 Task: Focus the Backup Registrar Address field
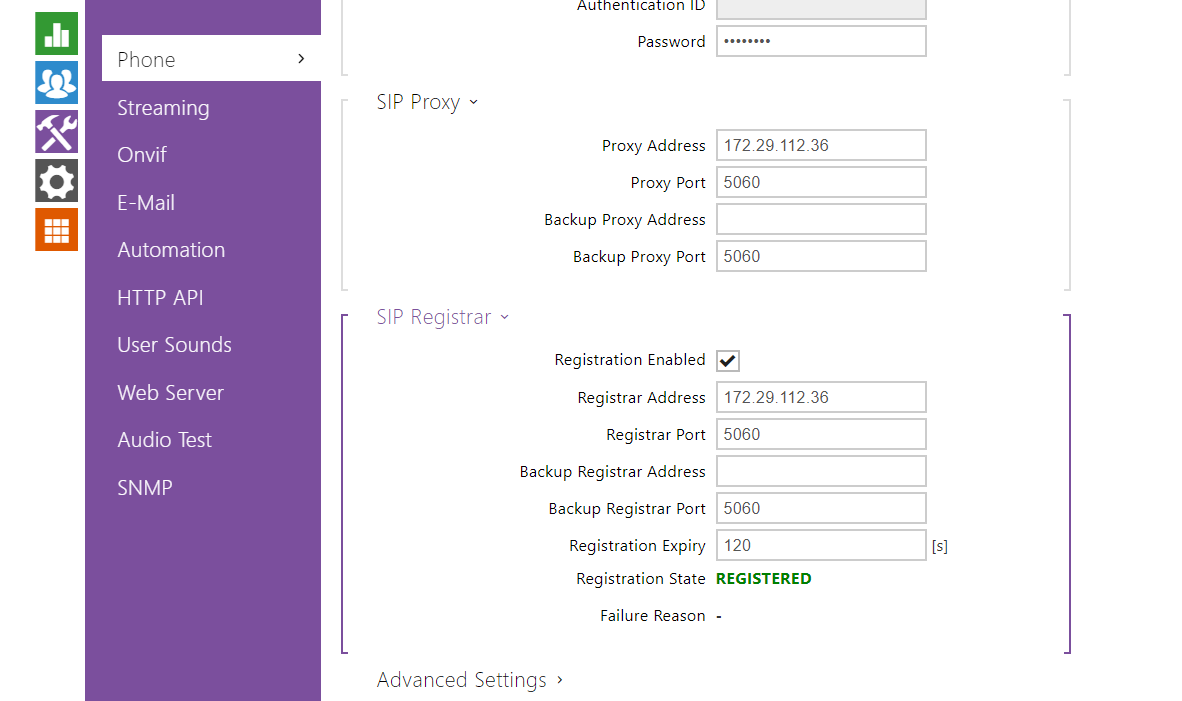(820, 472)
